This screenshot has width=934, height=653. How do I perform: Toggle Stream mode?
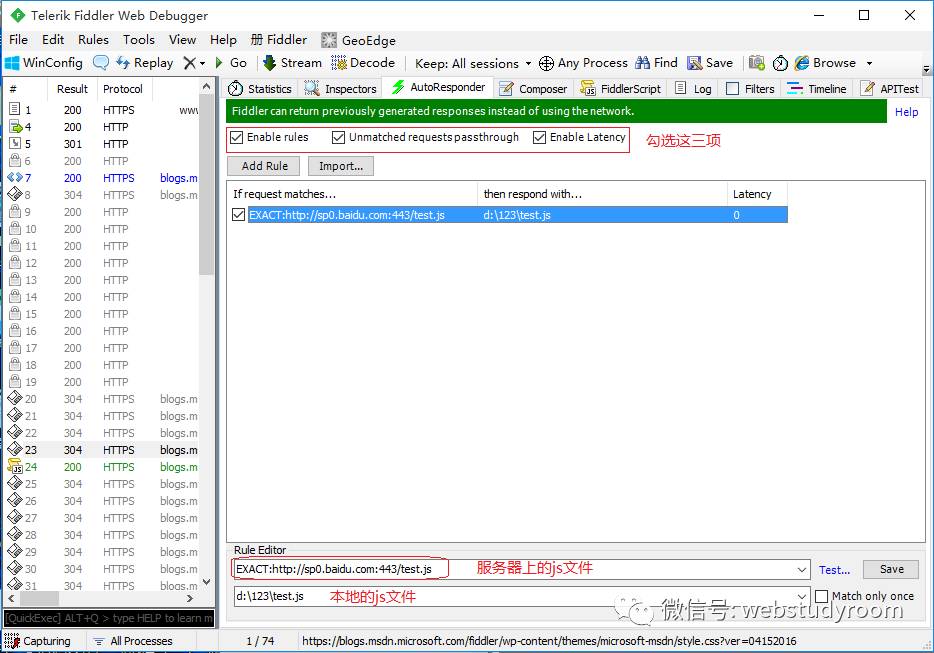tap(292, 63)
